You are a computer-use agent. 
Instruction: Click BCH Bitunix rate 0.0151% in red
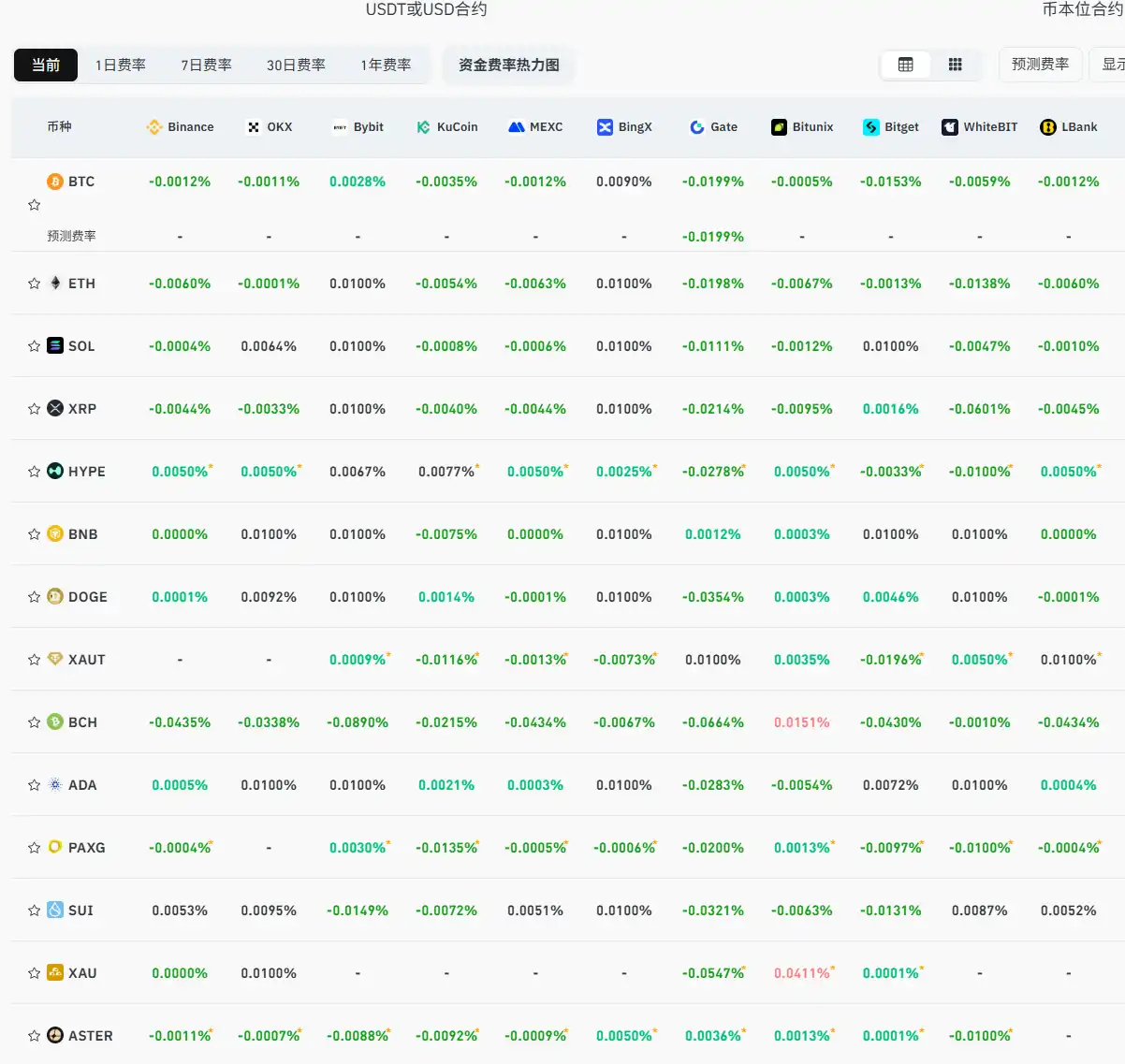(x=801, y=722)
